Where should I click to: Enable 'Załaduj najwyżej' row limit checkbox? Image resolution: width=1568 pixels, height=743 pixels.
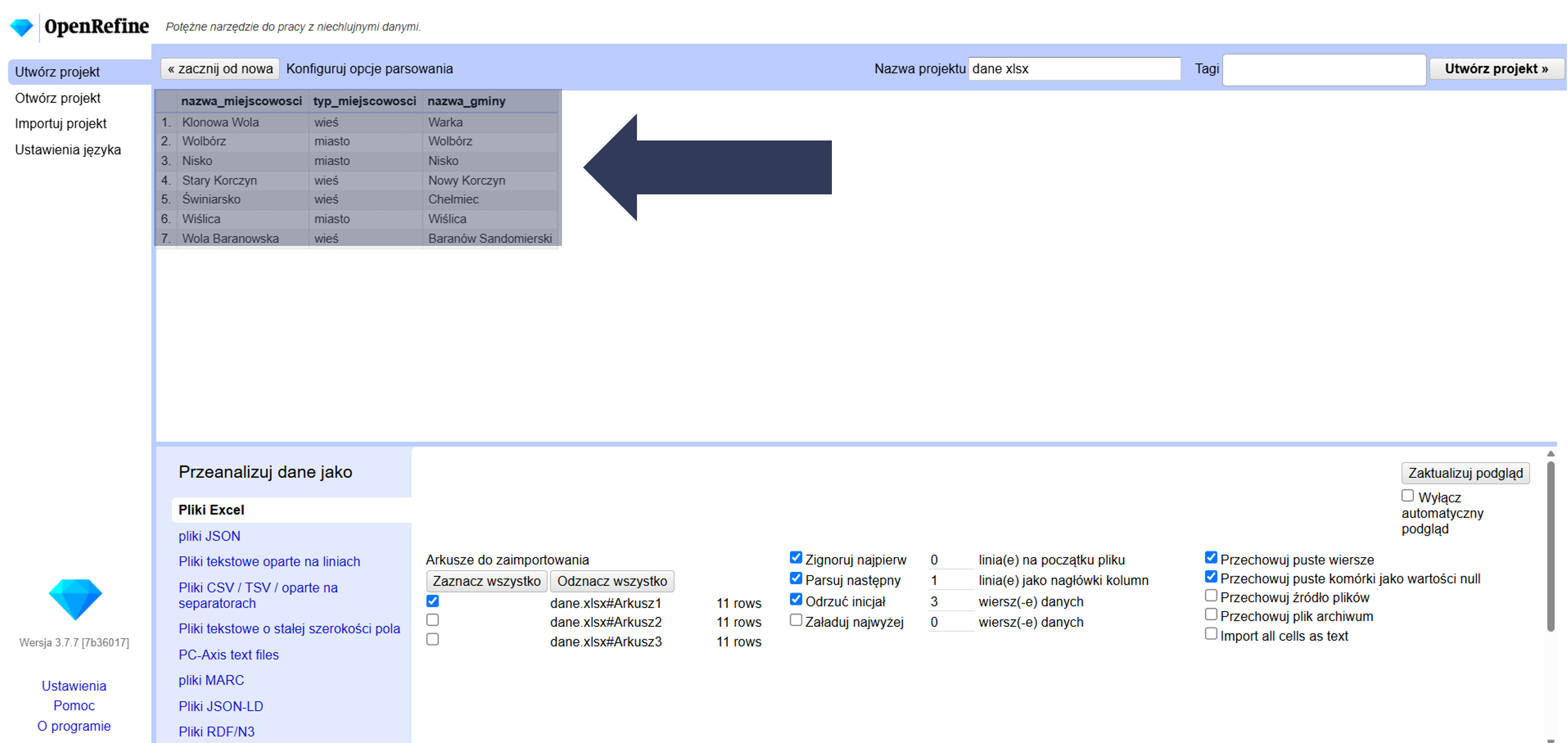[796, 620]
